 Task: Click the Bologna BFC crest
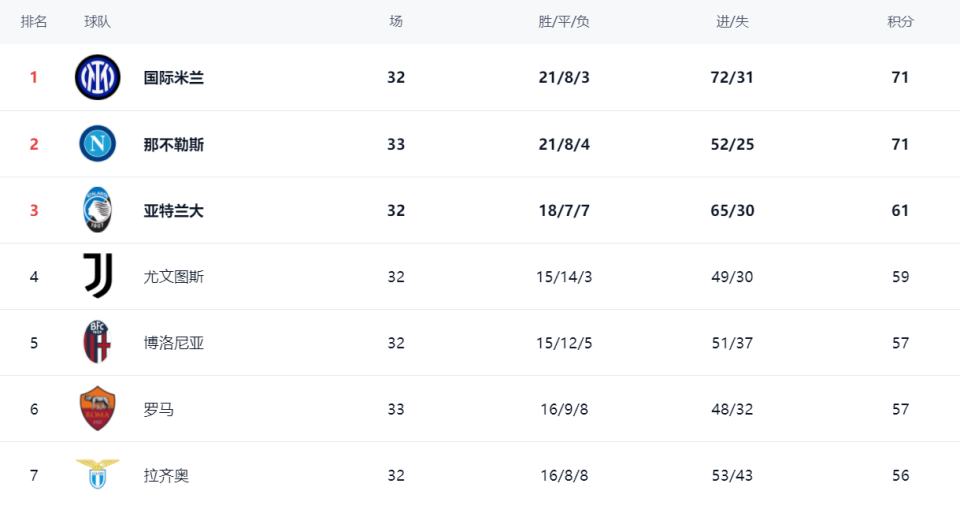tap(97, 342)
